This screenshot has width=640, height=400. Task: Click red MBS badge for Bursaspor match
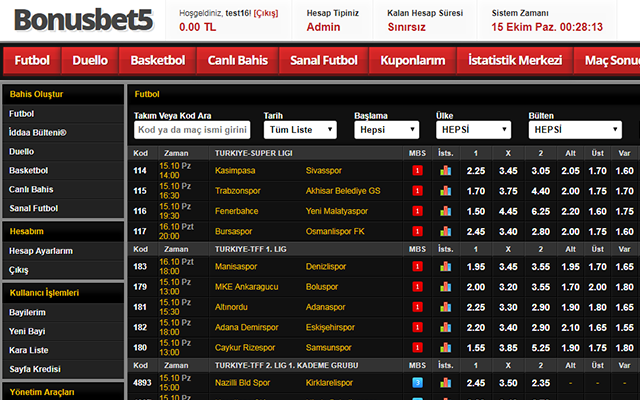[417, 231]
